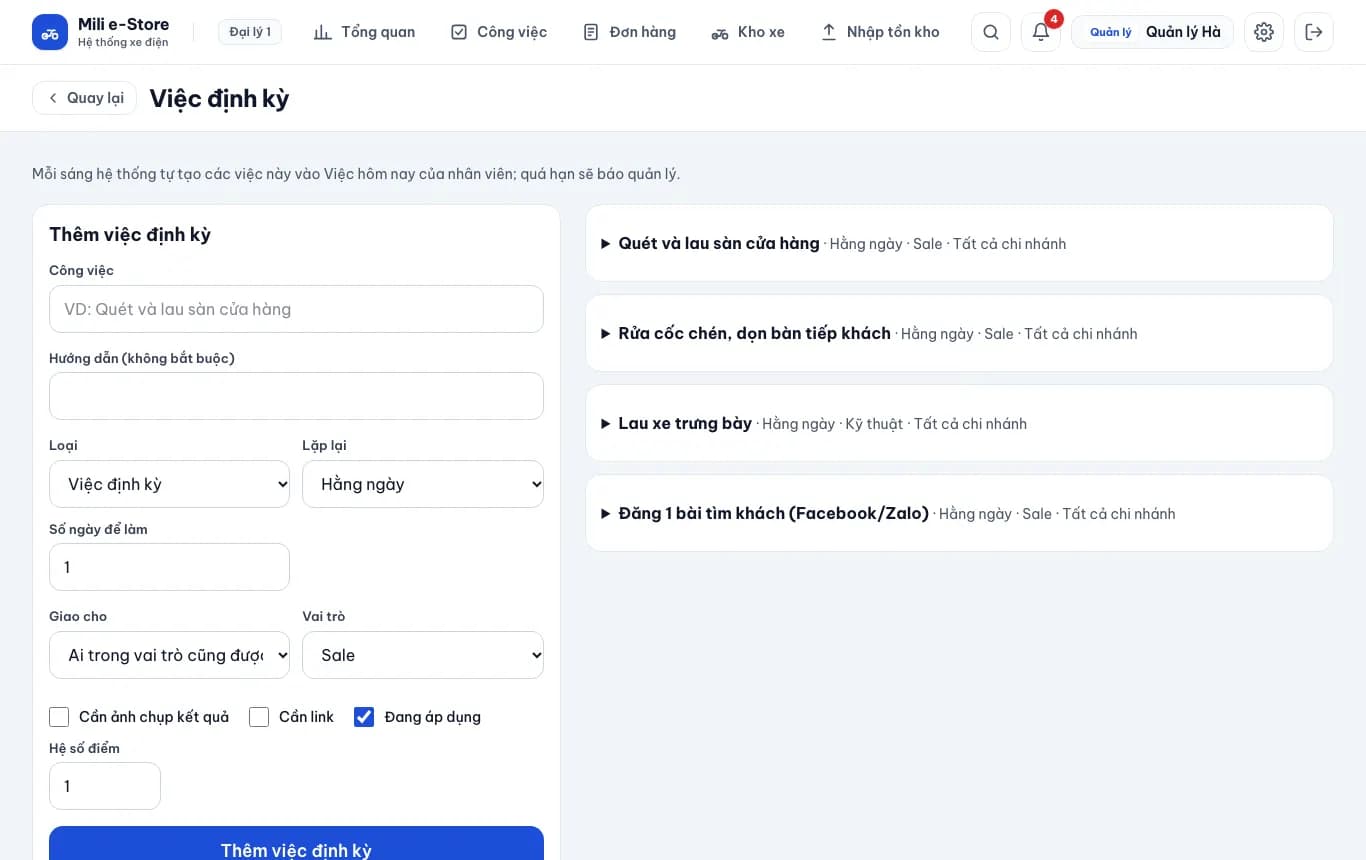Open the Loại dropdown

coord(169,484)
